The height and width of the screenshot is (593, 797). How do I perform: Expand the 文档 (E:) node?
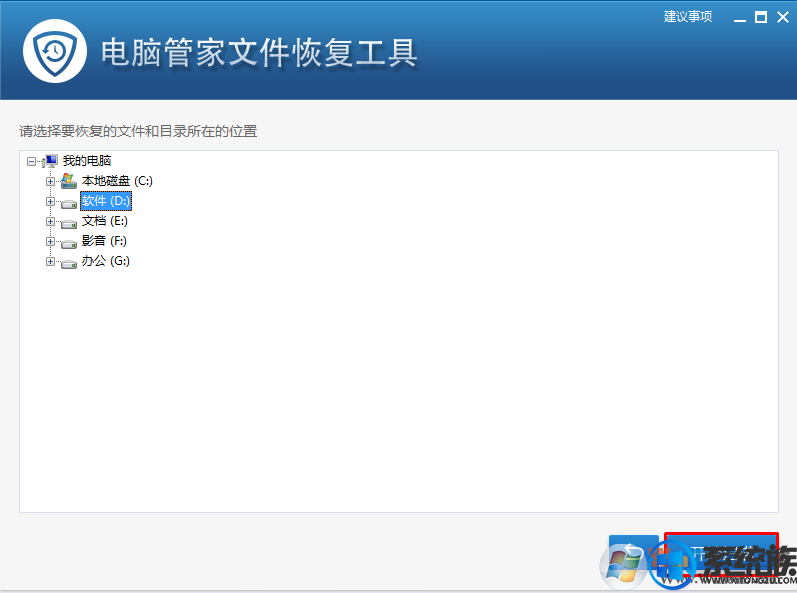coord(50,222)
